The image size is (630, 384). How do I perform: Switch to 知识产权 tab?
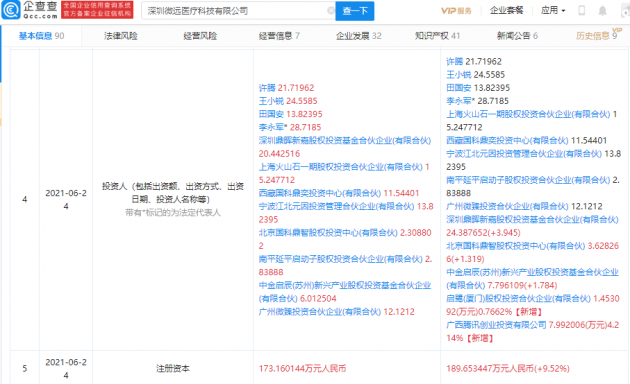pos(437,36)
